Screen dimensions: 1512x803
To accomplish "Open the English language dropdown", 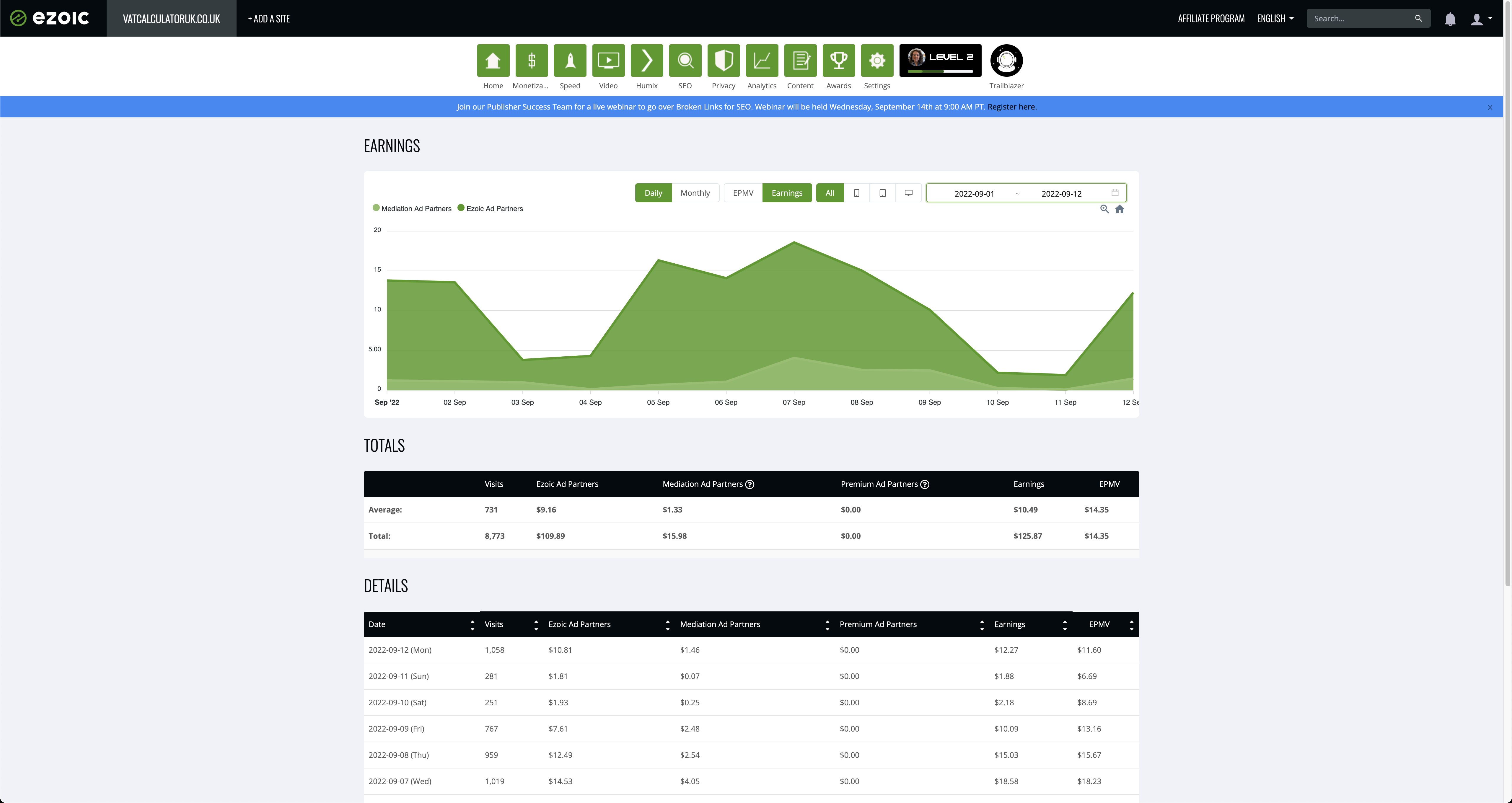I will click(x=1275, y=18).
